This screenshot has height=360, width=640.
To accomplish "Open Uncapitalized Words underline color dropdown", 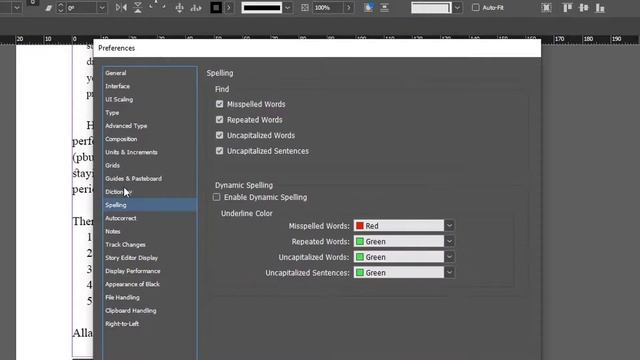I will 449,257.
